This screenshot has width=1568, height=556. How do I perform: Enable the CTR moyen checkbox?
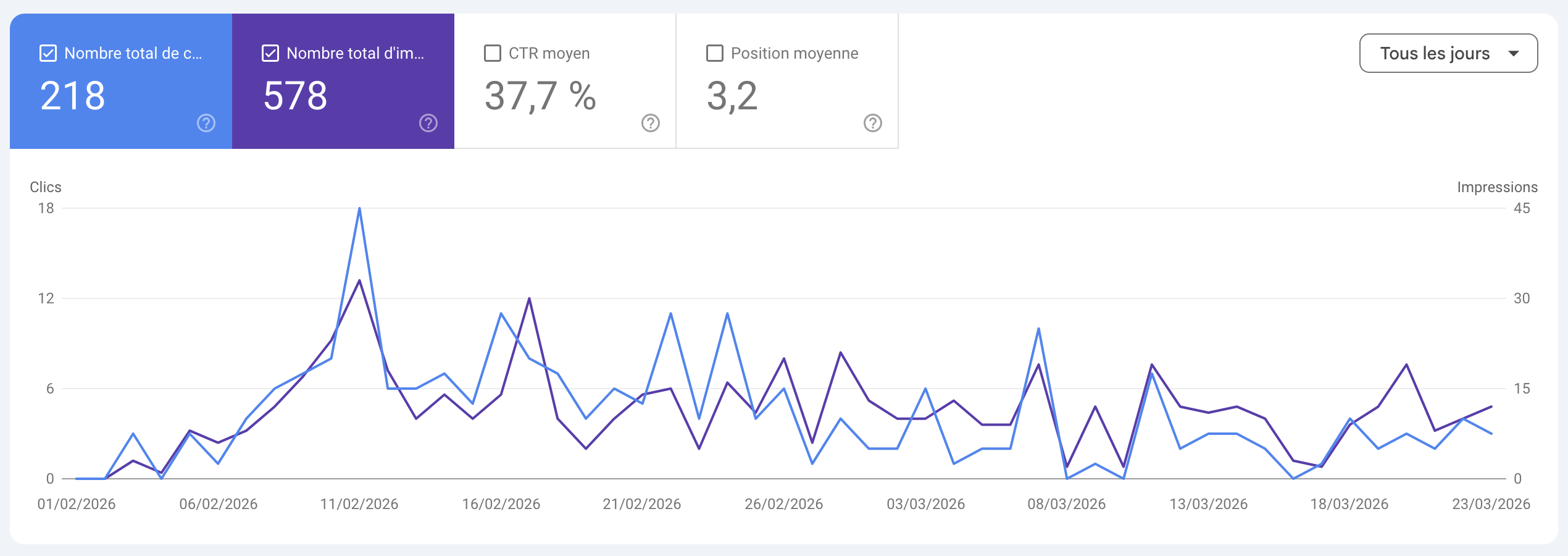pyautogui.click(x=492, y=53)
